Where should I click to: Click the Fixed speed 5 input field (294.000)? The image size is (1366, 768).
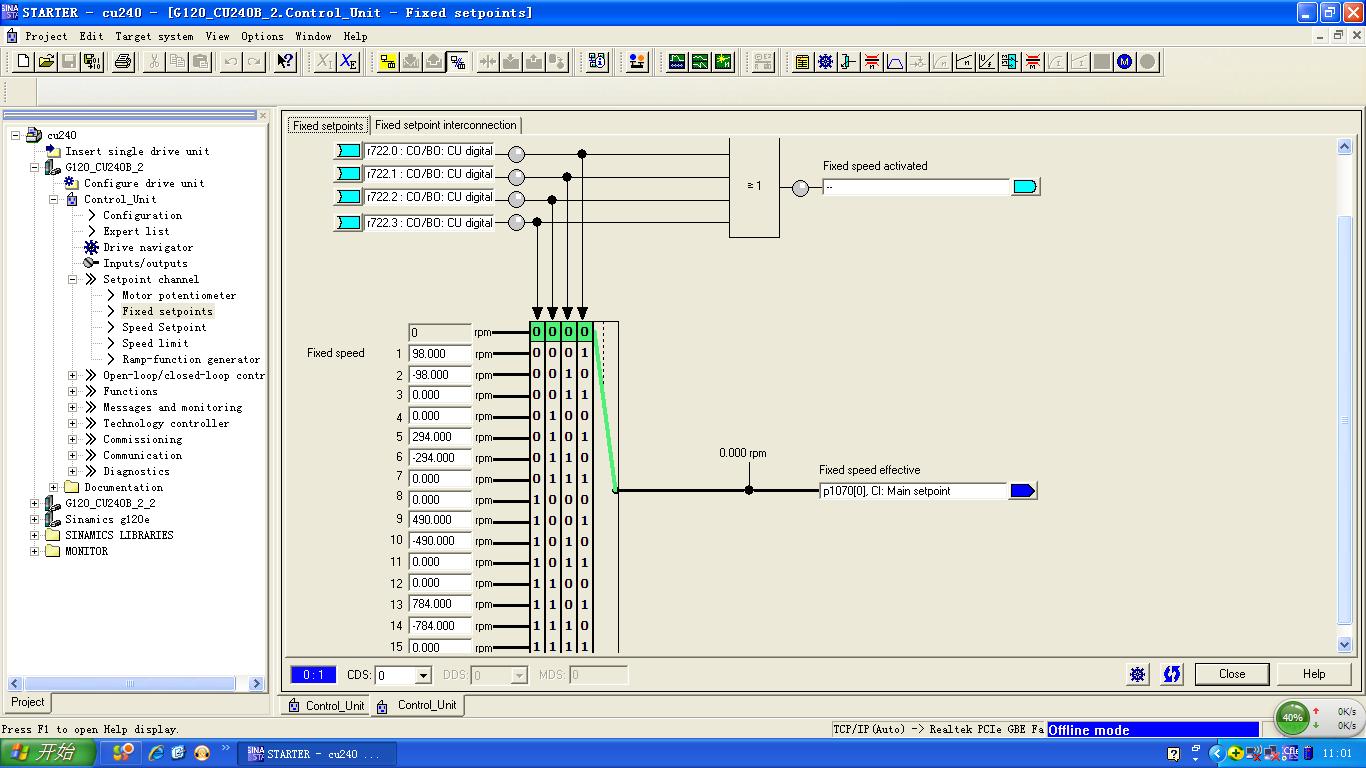pyautogui.click(x=440, y=437)
